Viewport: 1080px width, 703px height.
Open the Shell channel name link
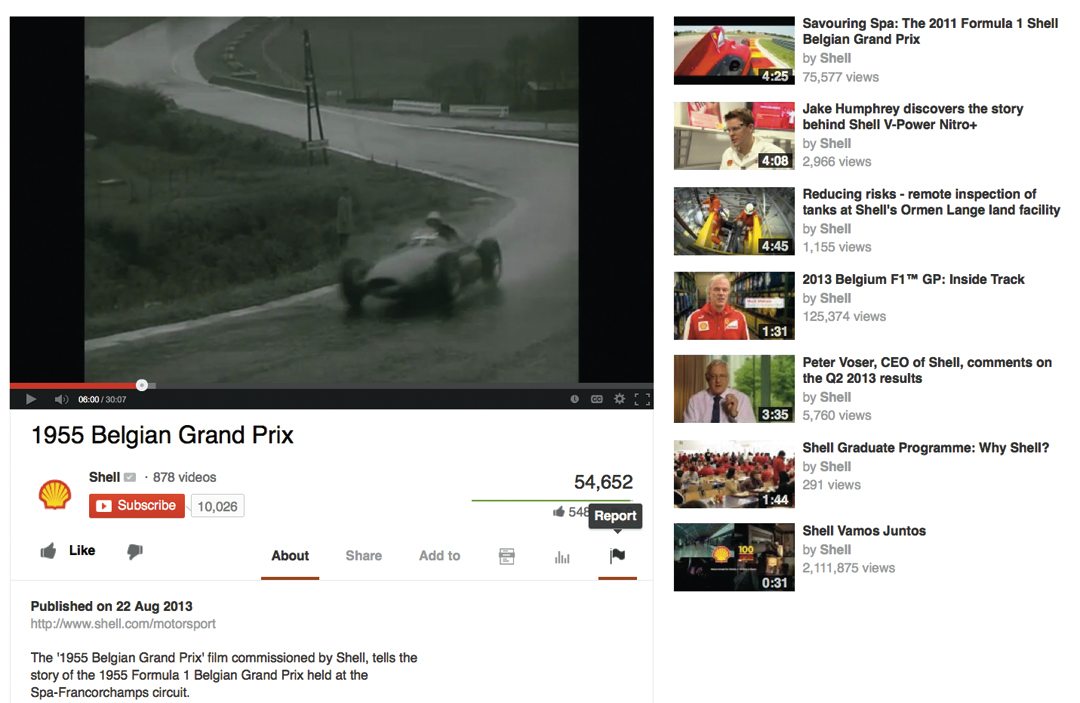pos(104,477)
